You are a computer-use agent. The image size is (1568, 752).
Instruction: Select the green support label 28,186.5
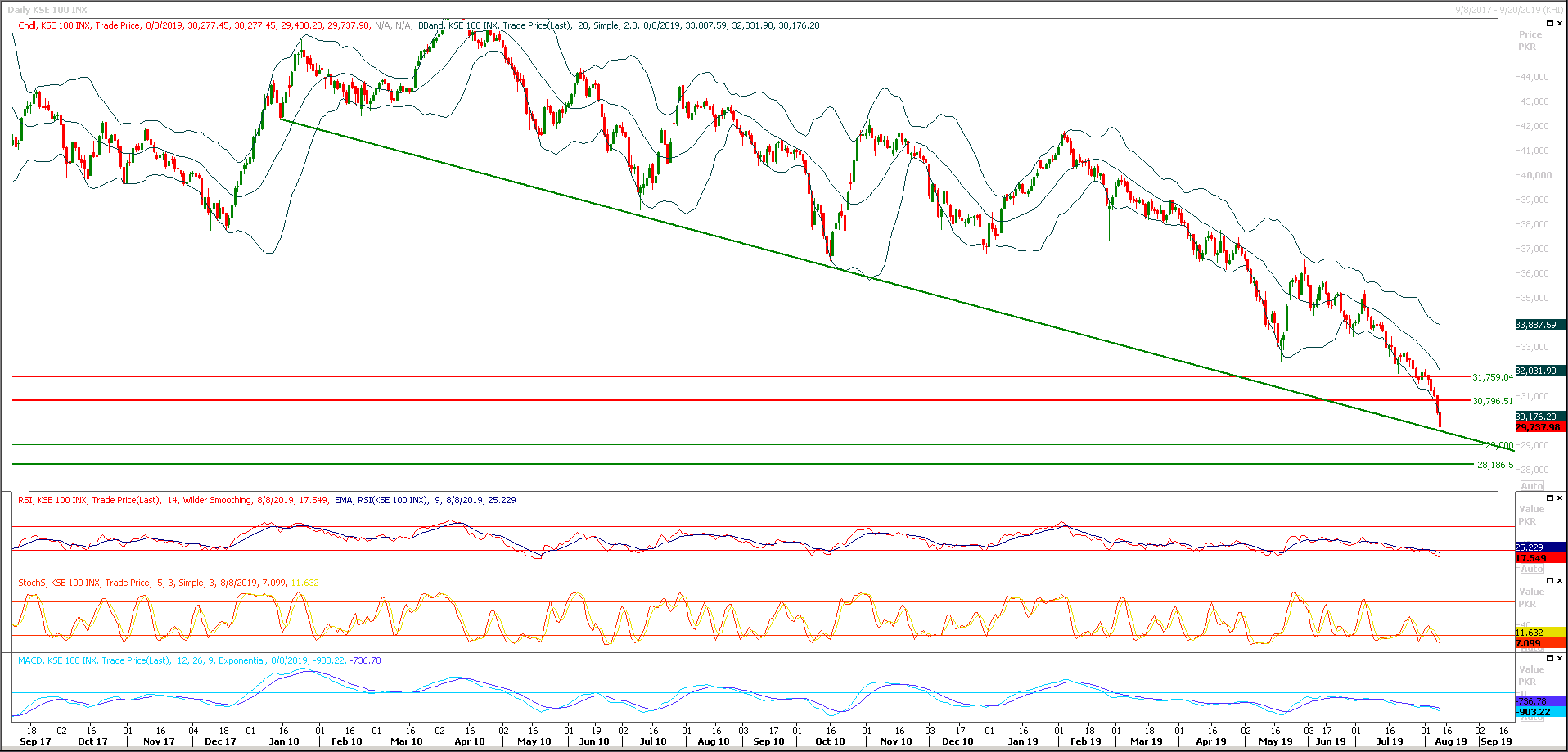[x=1495, y=465]
